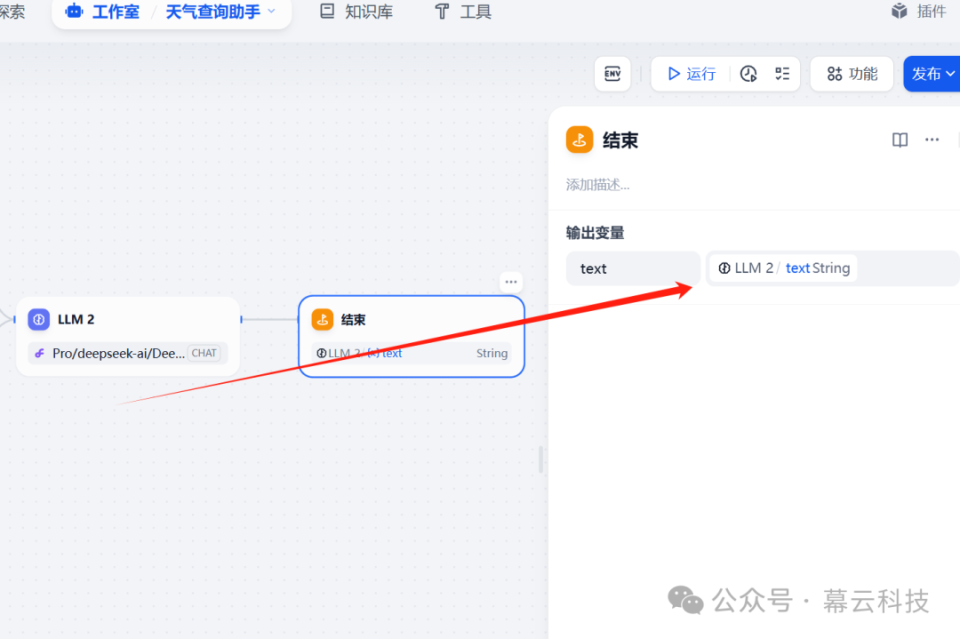Screen dimensions: 960x639
Task: Click the 结束 node flag icon on canvas
Action: tap(322, 319)
